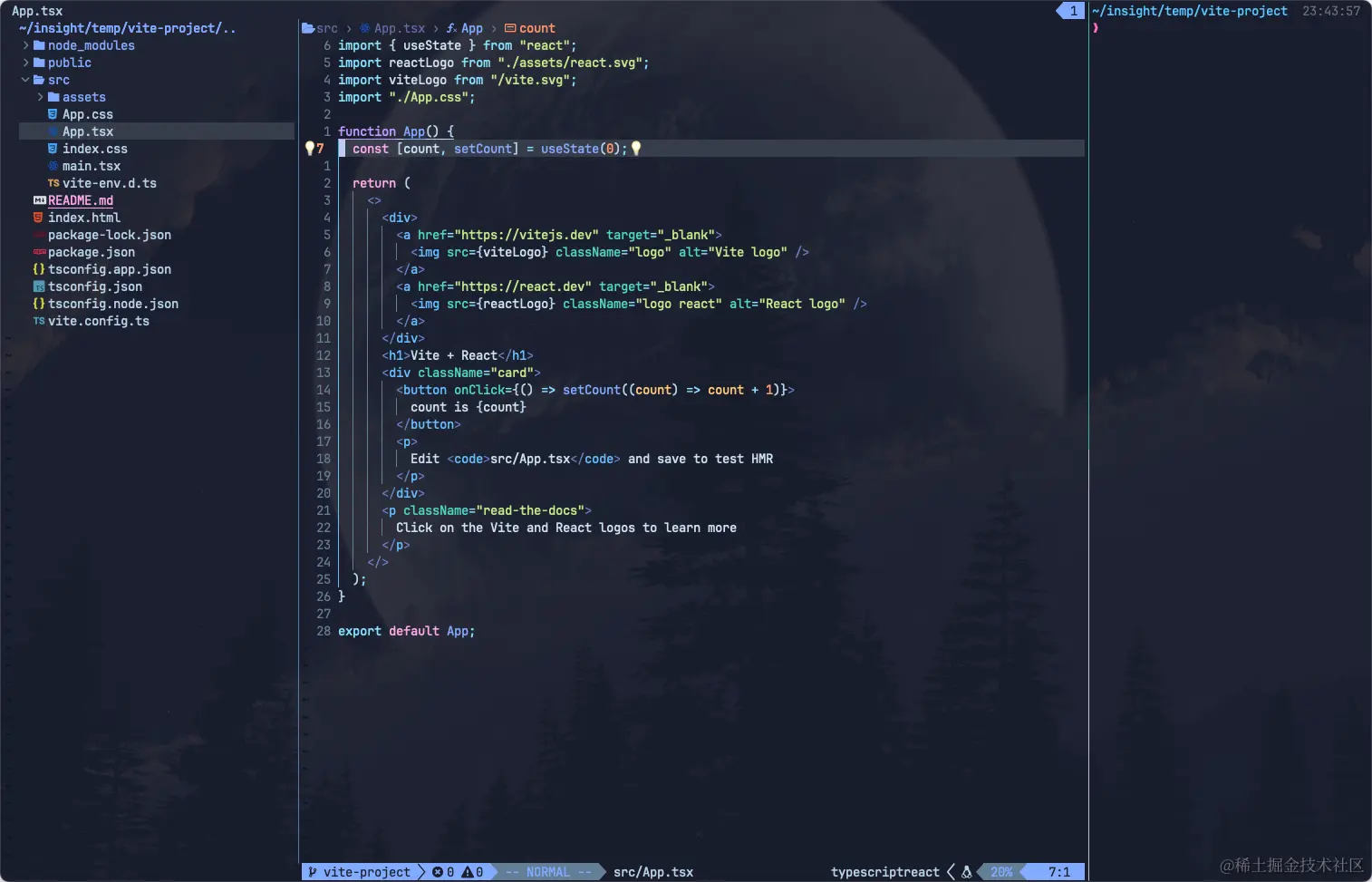Image resolution: width=1372 pixels, height=882 pixels.
Task: Click the warning count indicator in statusline
Action: click(472, 872)
